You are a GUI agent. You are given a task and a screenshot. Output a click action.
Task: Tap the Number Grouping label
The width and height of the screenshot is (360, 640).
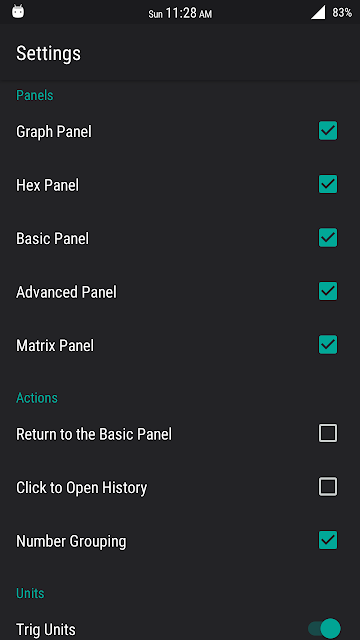coord(71,541)
